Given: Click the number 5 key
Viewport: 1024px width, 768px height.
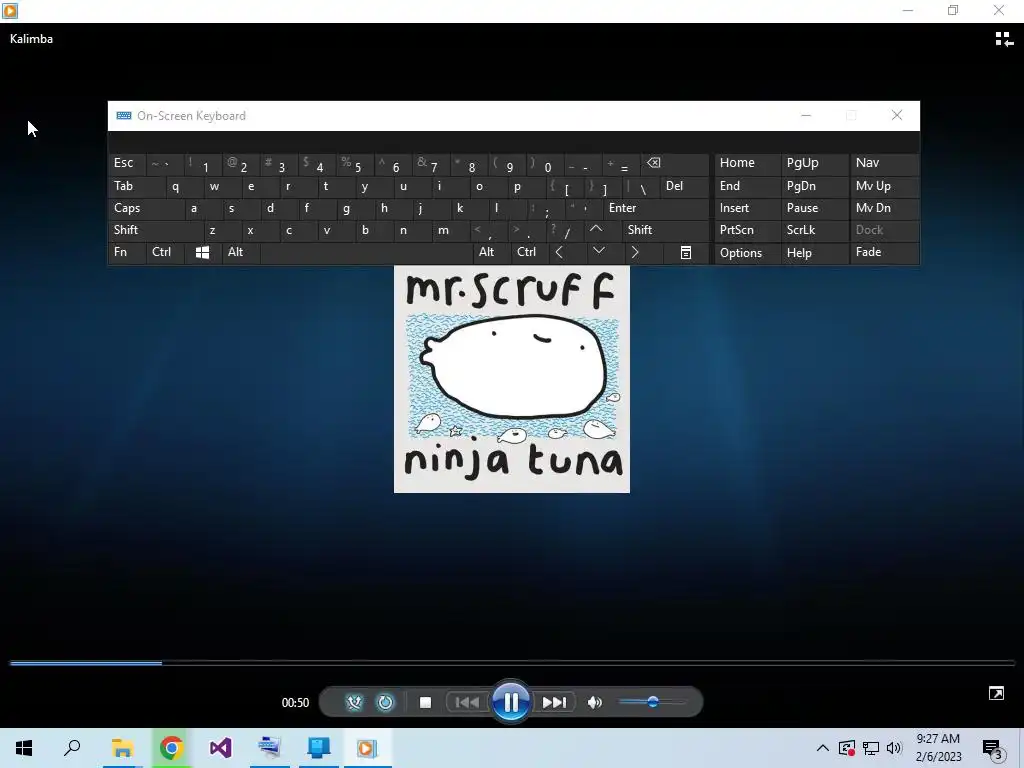Looking at the screenshot, I should [355, 163].
